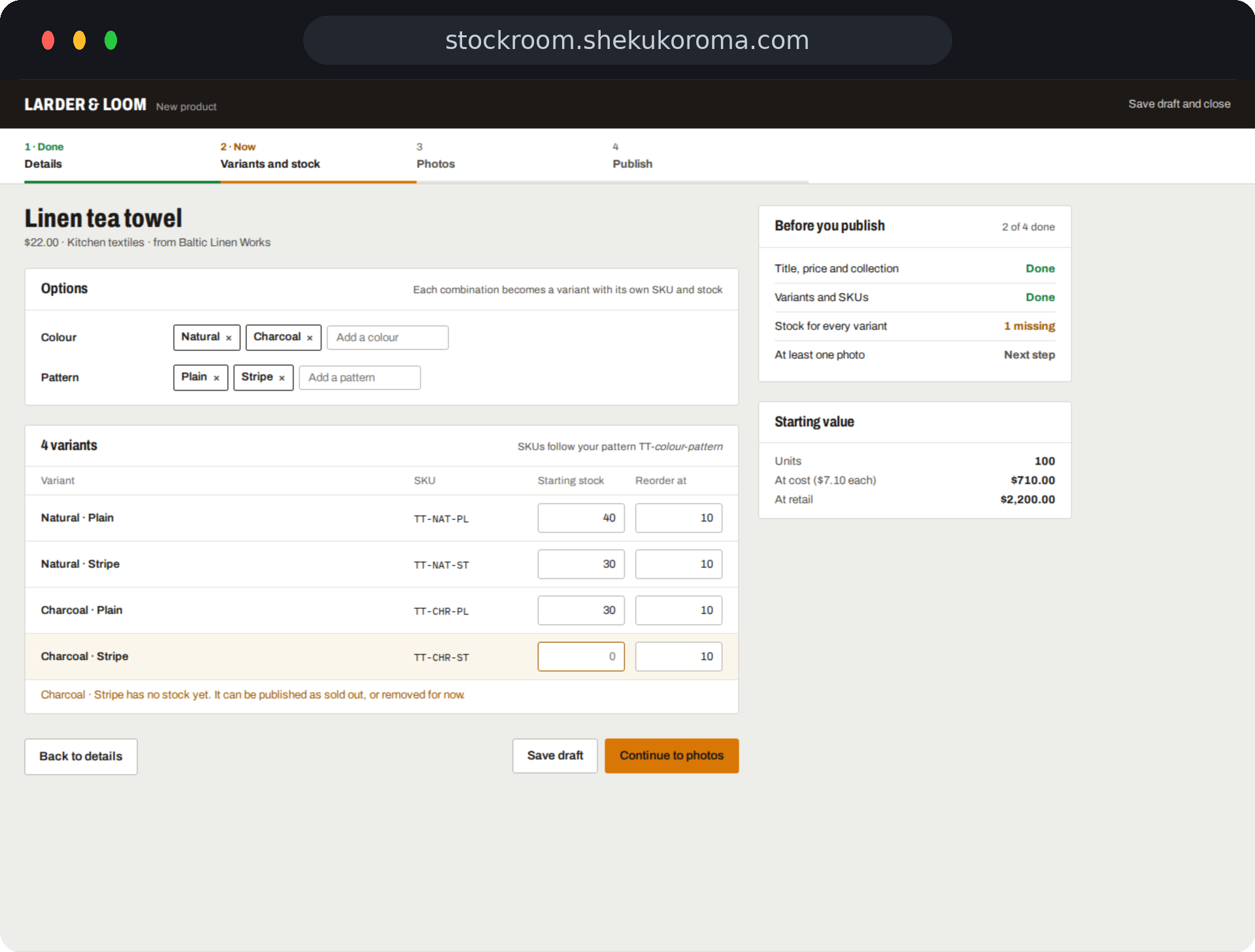
Task: Click the Save draft button
Action: click(x=555, y=756)
